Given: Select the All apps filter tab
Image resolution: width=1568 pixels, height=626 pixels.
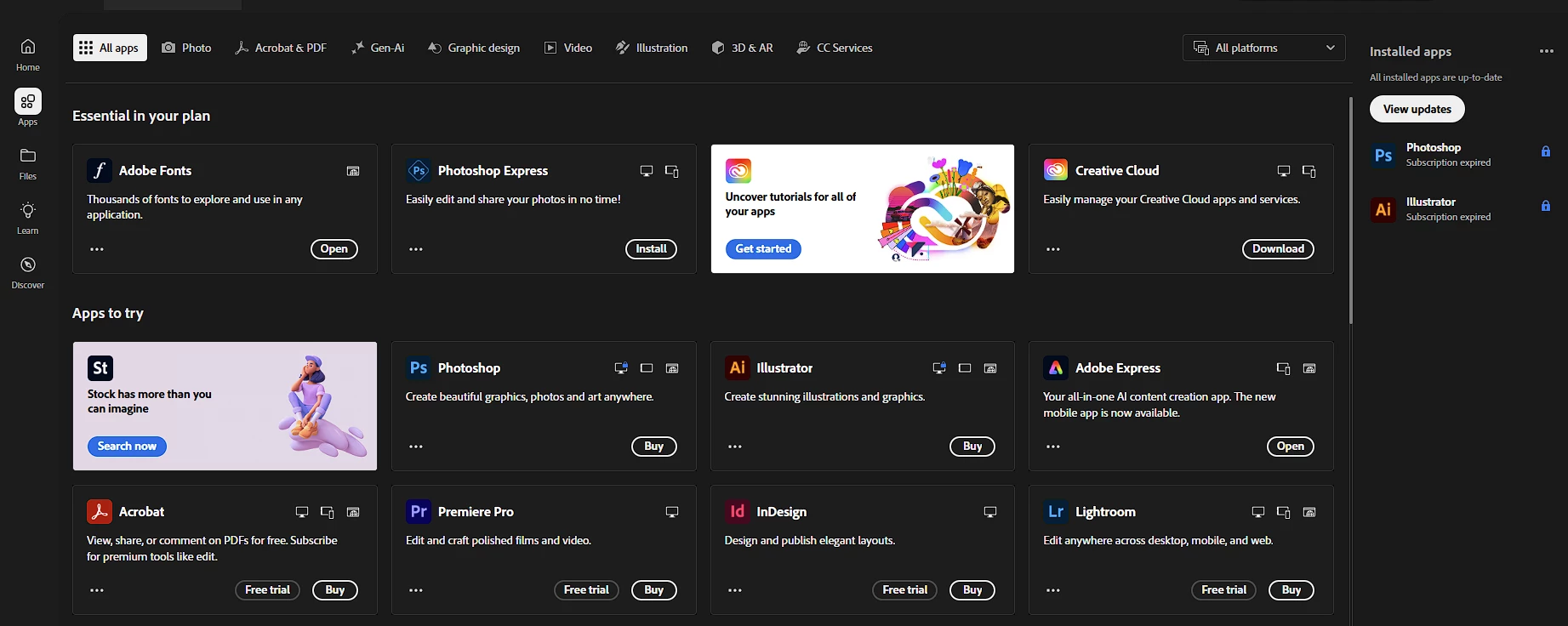Looking at the screenshot, I should click(110, 48).
